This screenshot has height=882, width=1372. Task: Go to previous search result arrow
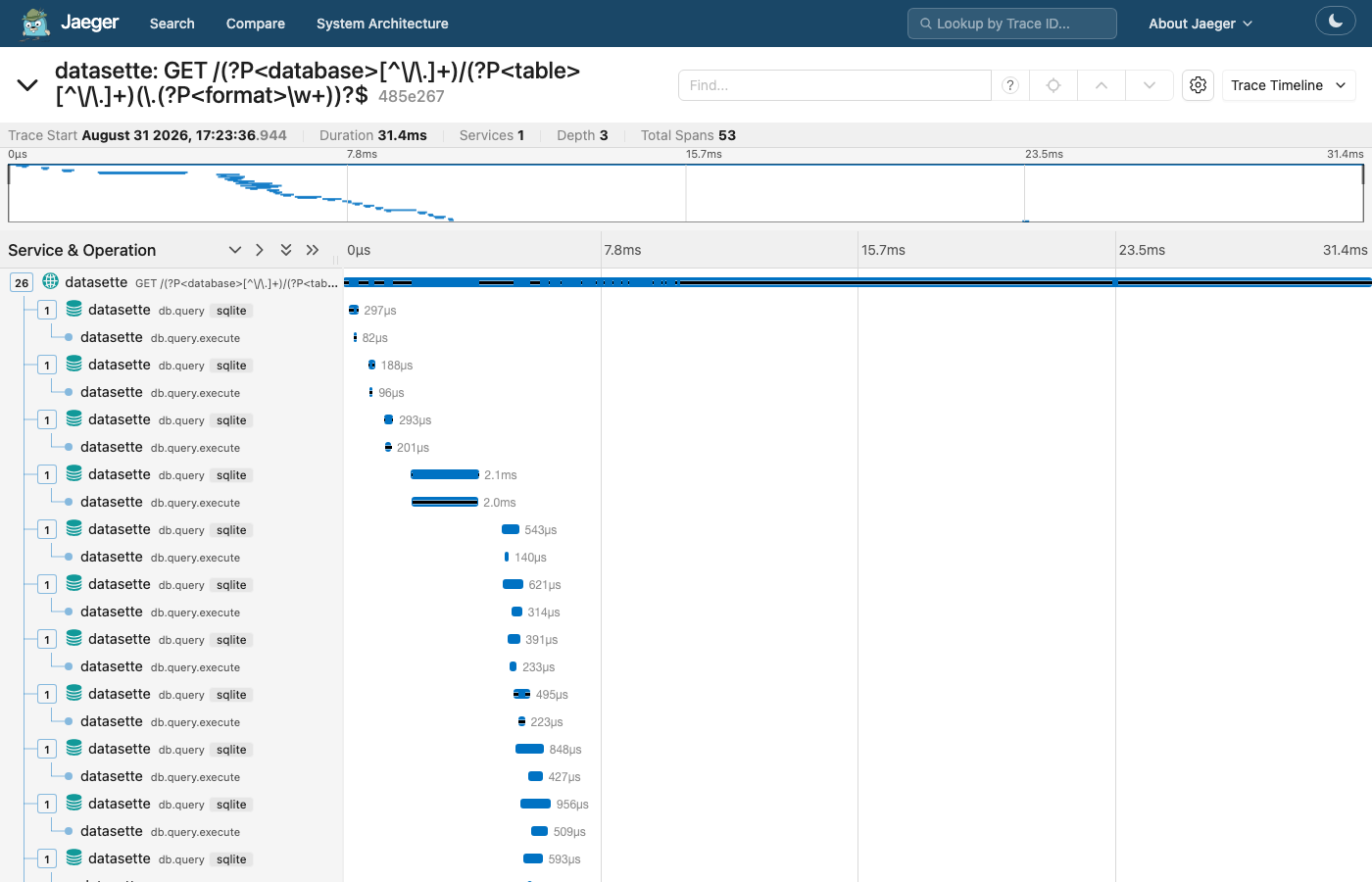(1102, 85)
